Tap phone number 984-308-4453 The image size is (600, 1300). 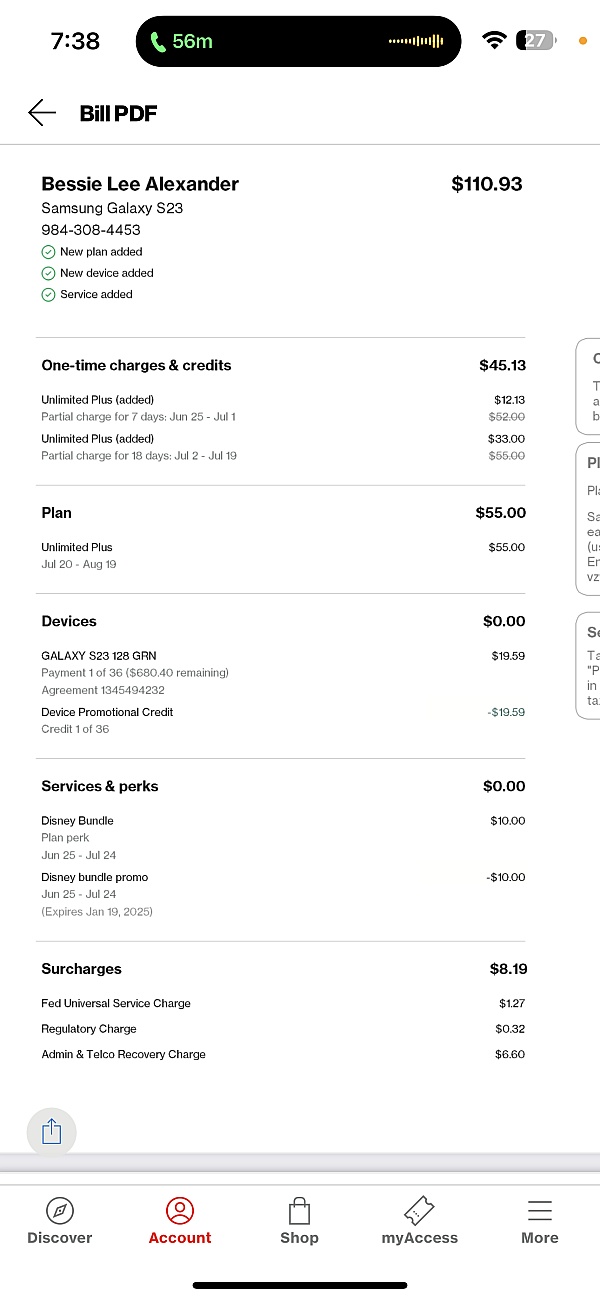click(x=91, y=230)
